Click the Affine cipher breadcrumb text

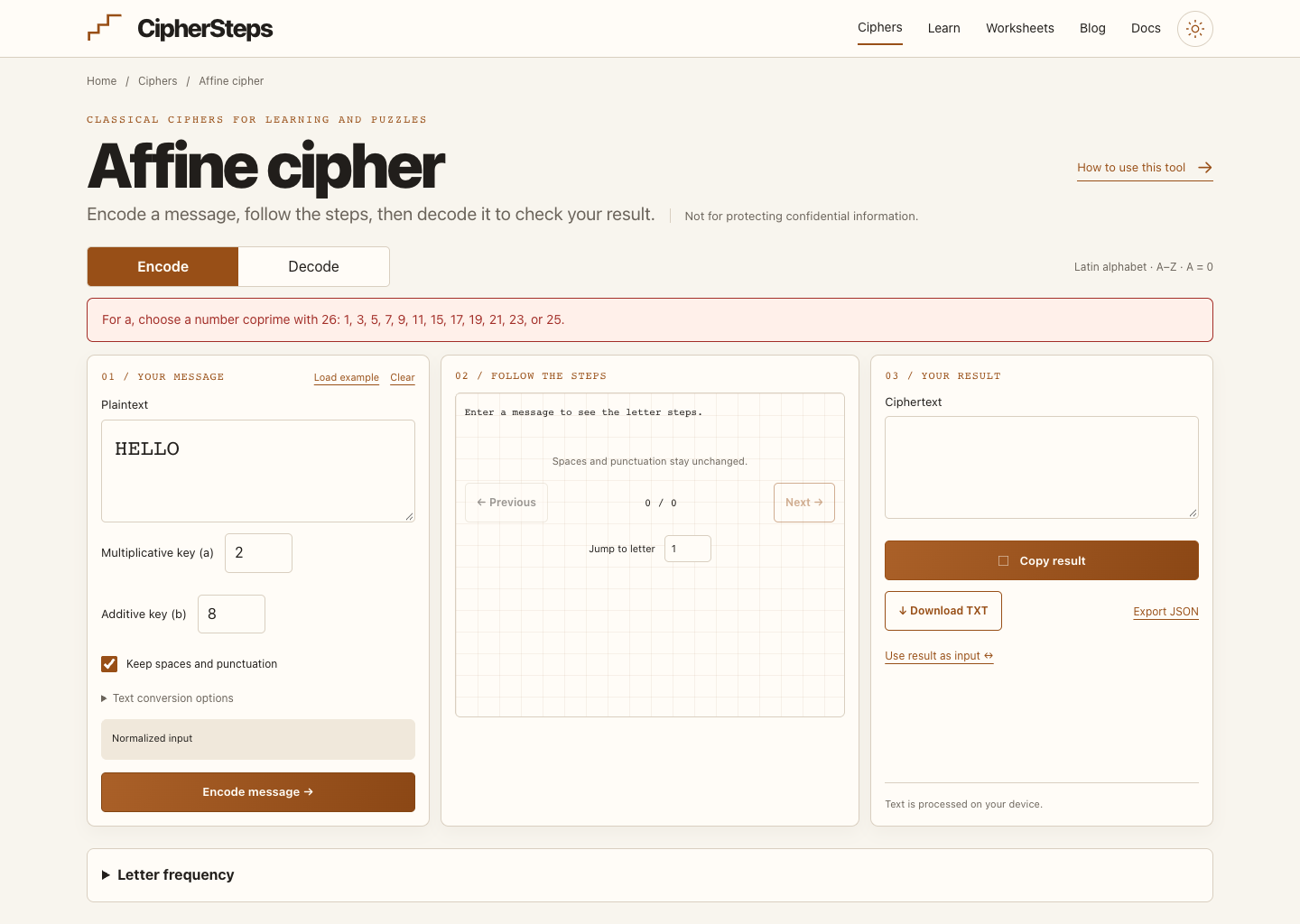coord(231,81)
